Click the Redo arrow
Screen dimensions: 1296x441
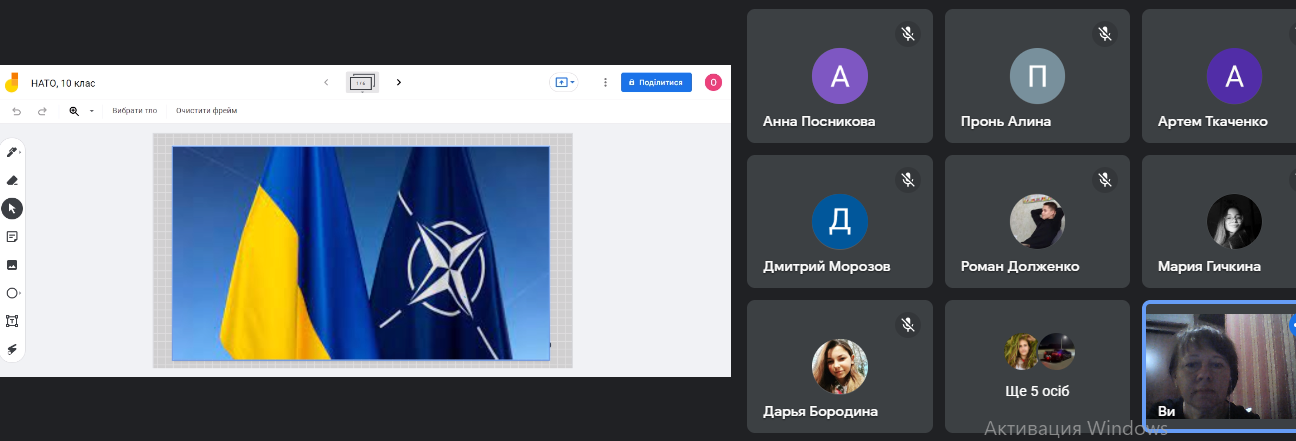(x=42, y=111)
